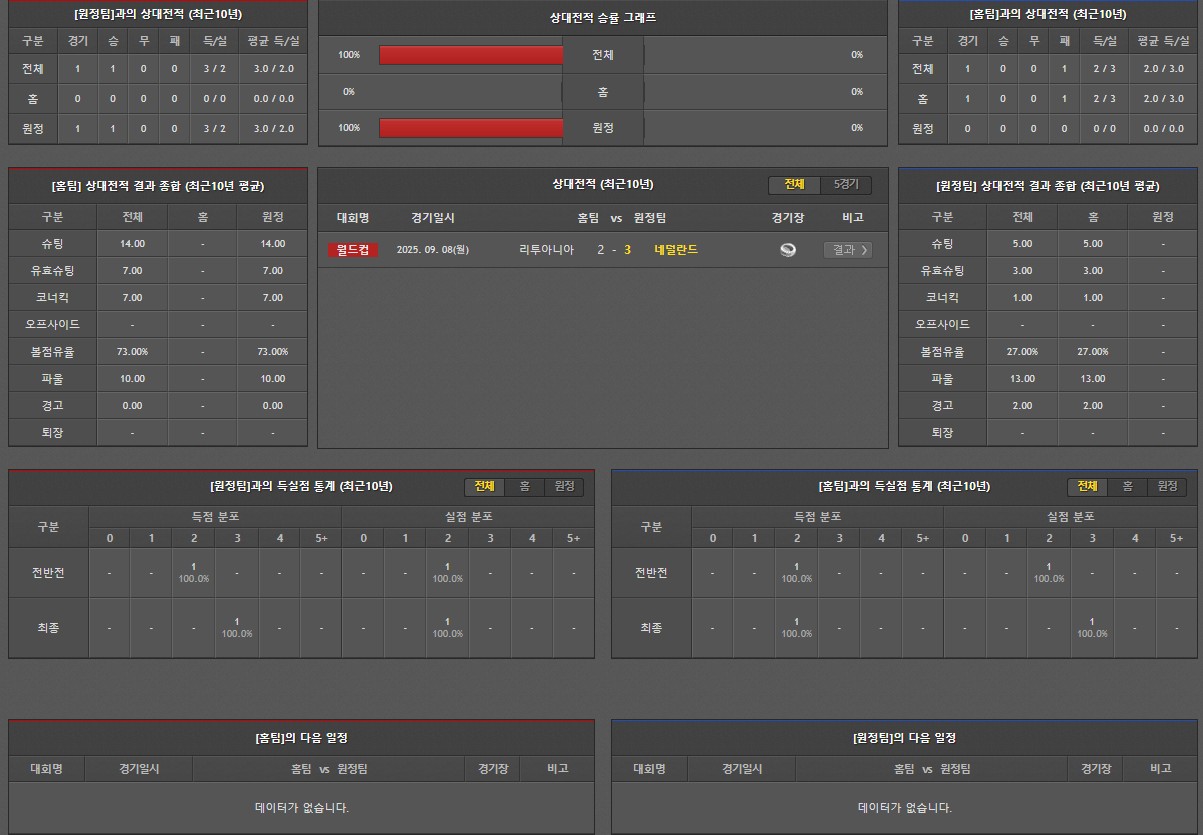Viewport: 1203px width, 835px height.
Task: Select 홈 filter in [홈팀]과의 득실점 통계 panel
Action: click(1127, 486)
